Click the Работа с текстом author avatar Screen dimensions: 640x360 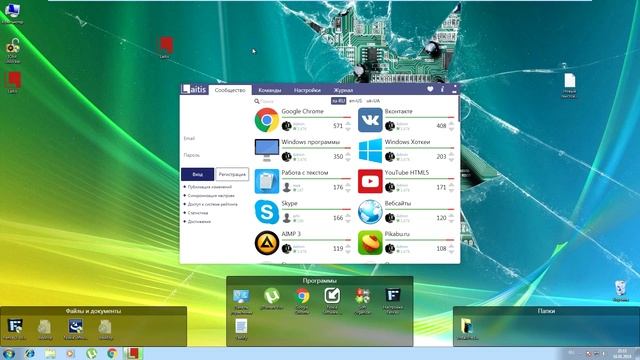(x=287, y=187)
